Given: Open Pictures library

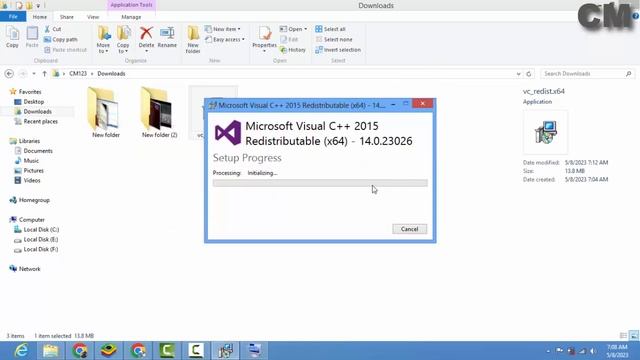Looking at the screenshot, I should tap(33, 171).
